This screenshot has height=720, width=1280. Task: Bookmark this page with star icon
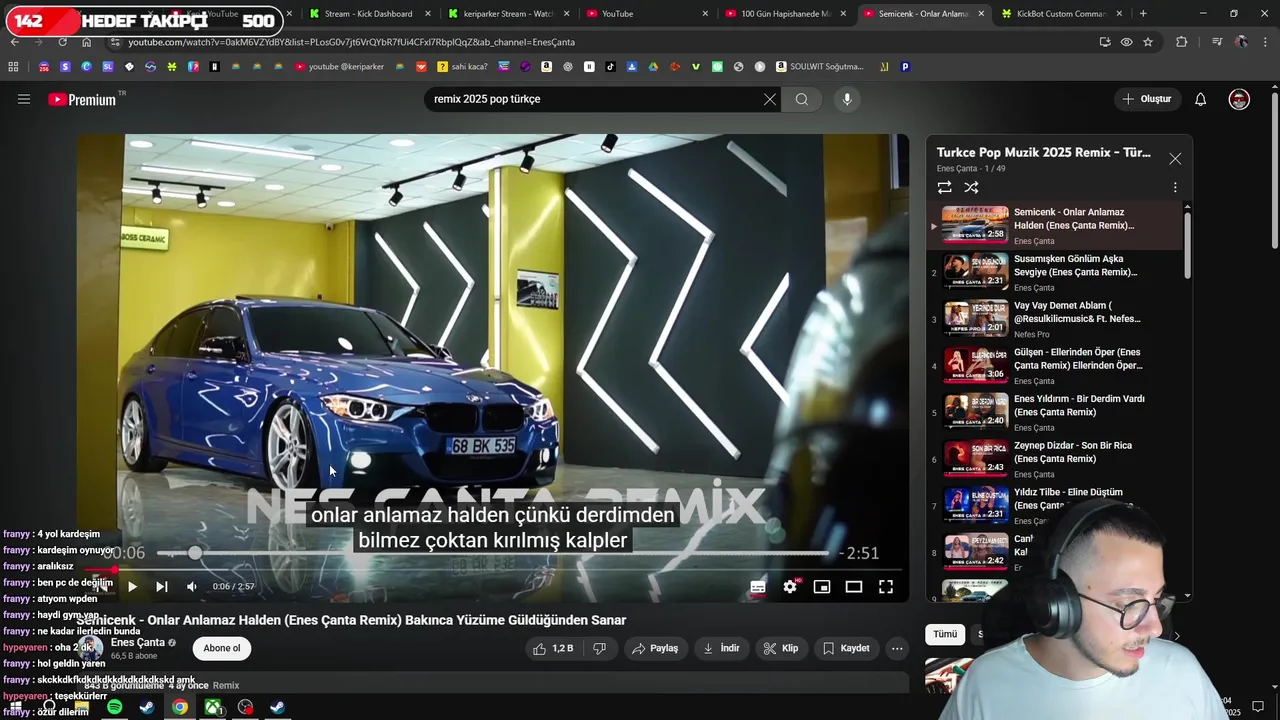point(1148,42)
